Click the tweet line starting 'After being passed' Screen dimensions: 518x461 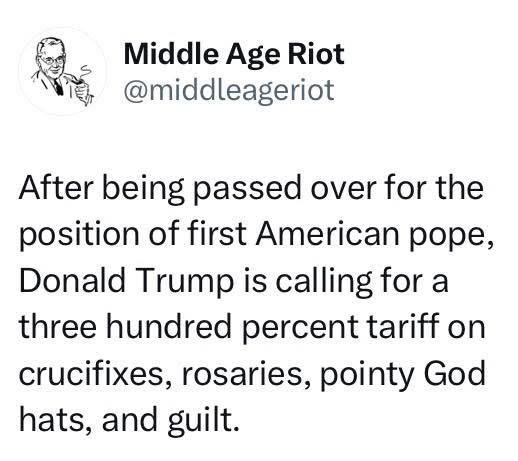pyautogui.click(x=251, y=189)
